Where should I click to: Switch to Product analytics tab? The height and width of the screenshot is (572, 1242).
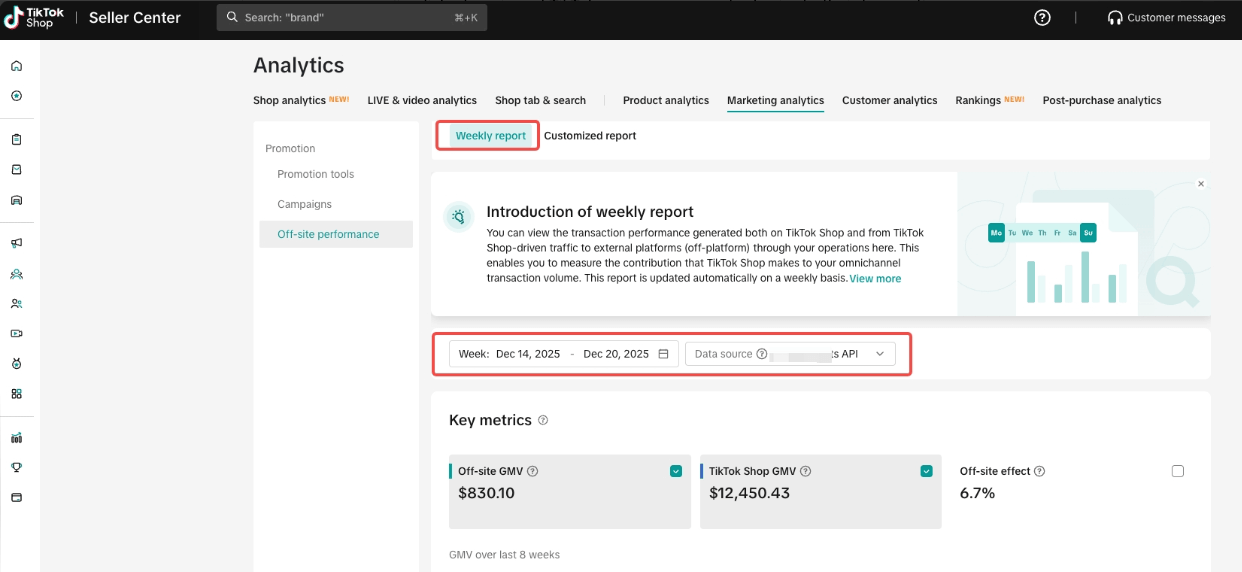[x=666, y=100]
